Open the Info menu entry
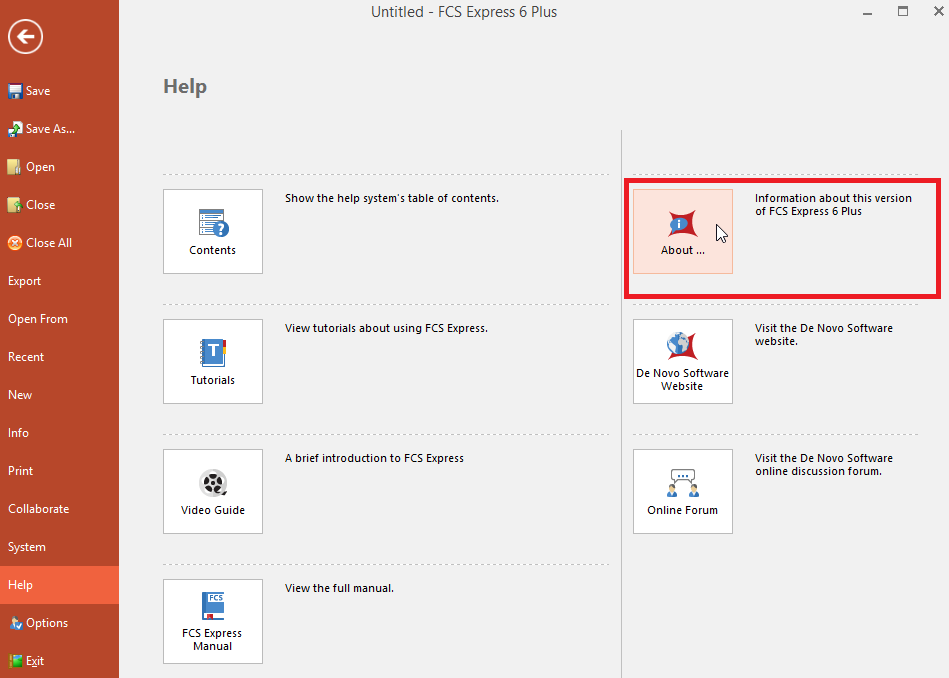The height and width of the screenshot is (678, 949). click(59, 433)
